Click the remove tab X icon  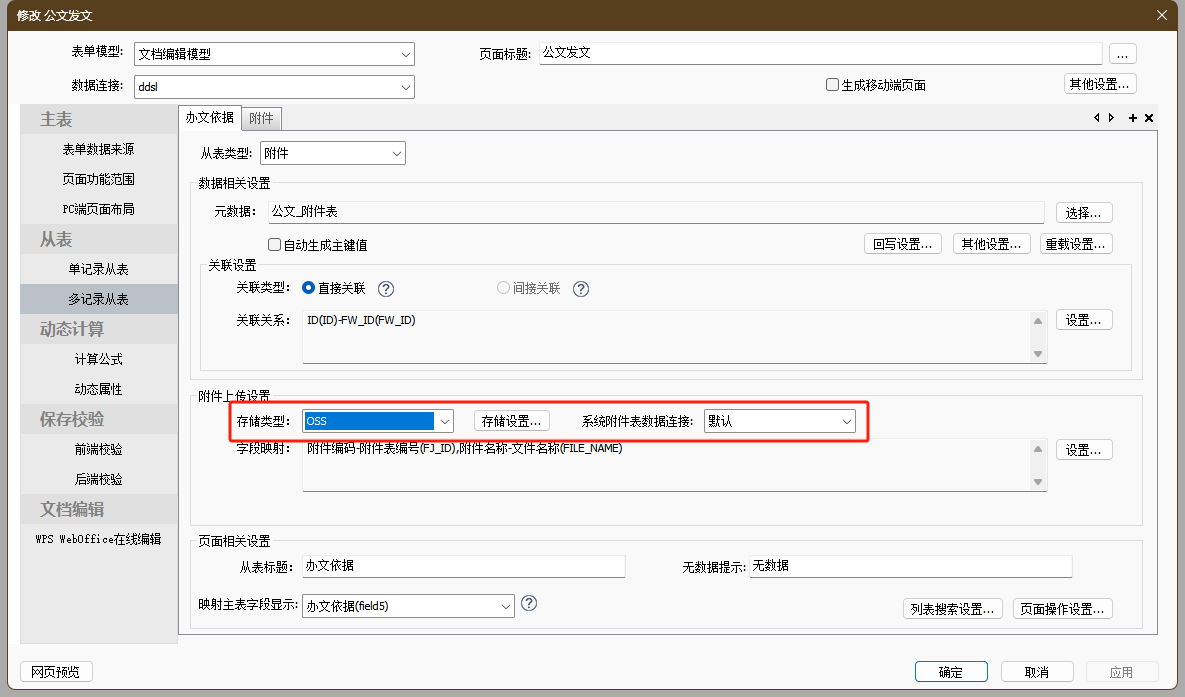(1149, 118)
